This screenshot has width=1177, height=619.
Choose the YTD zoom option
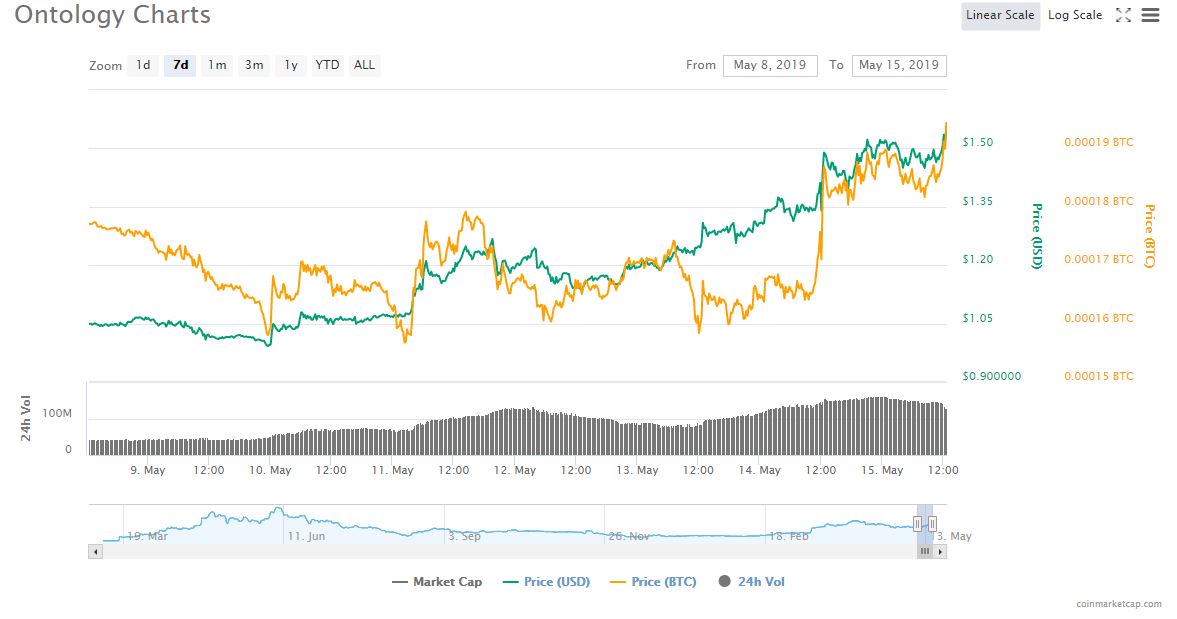[327, 65]
